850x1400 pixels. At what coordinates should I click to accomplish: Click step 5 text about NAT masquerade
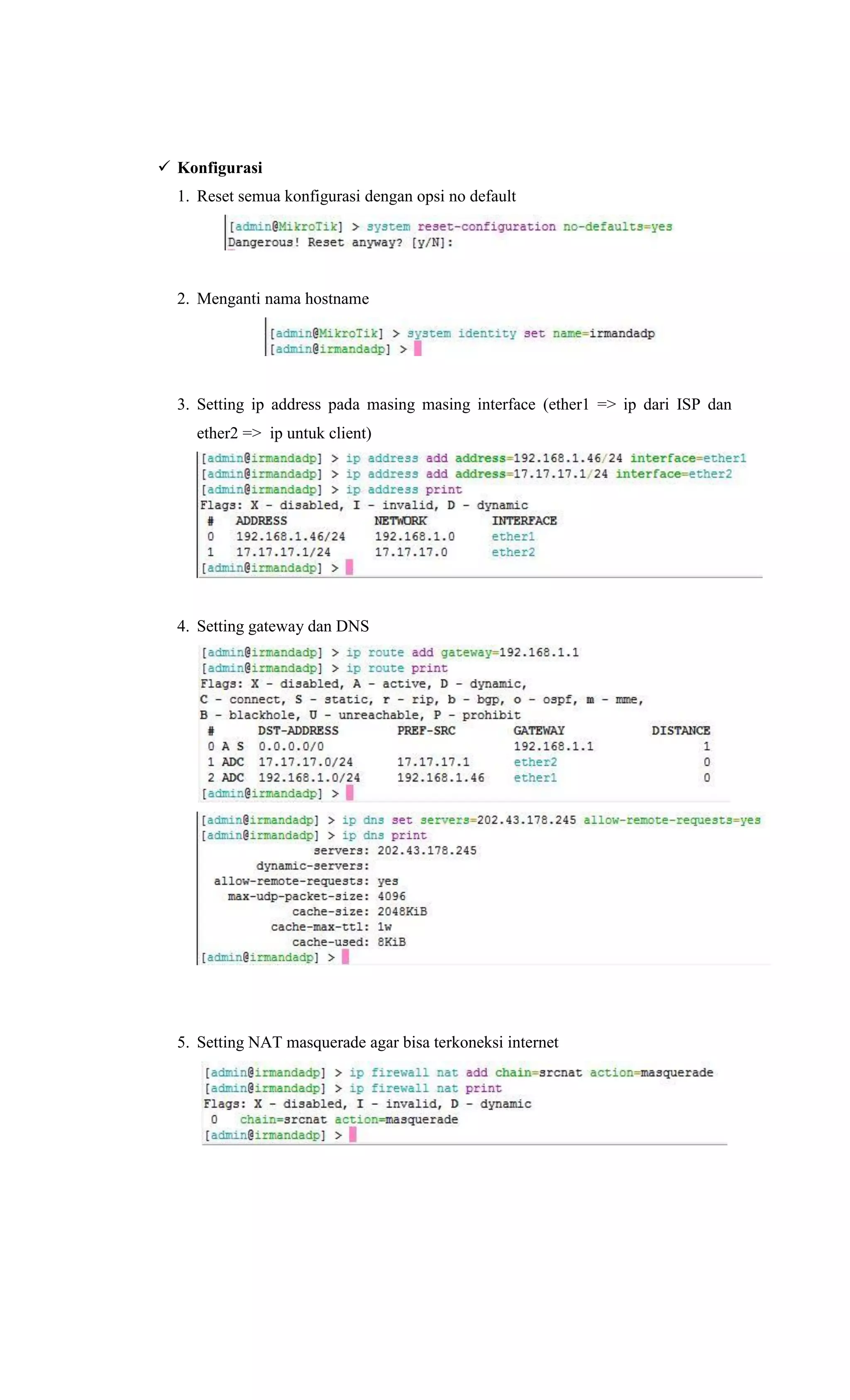click(x=377, y=1043)
